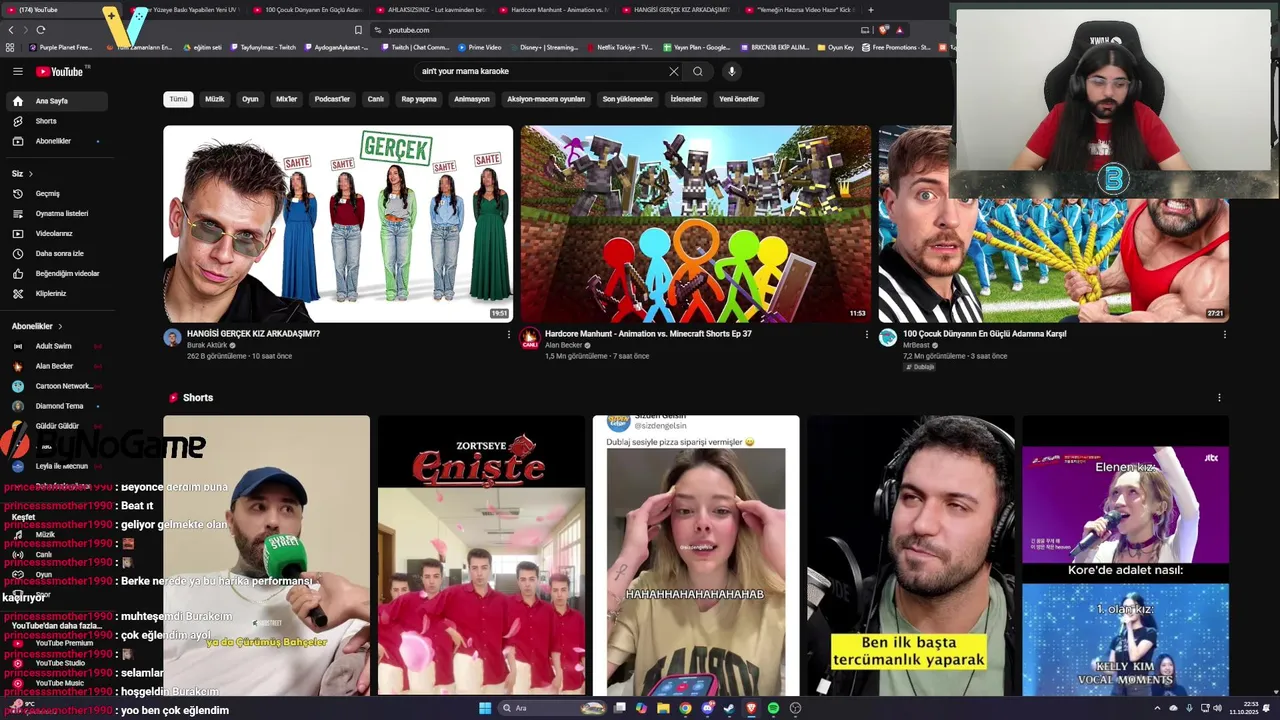Open Windows Start menu
Screen dimensions: 1280x720
485,708
